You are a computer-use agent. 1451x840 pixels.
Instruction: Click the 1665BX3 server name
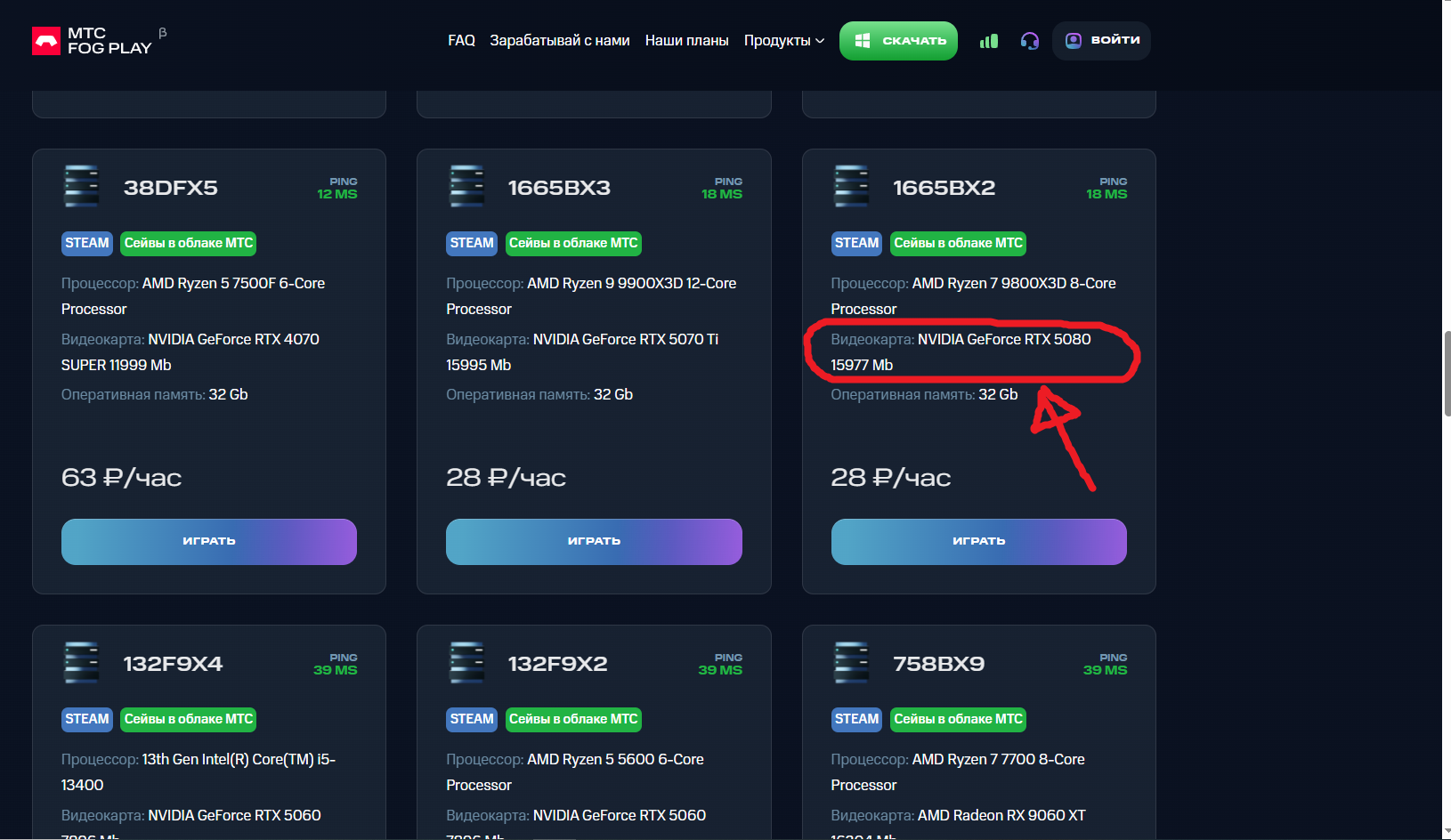(559, 188)
